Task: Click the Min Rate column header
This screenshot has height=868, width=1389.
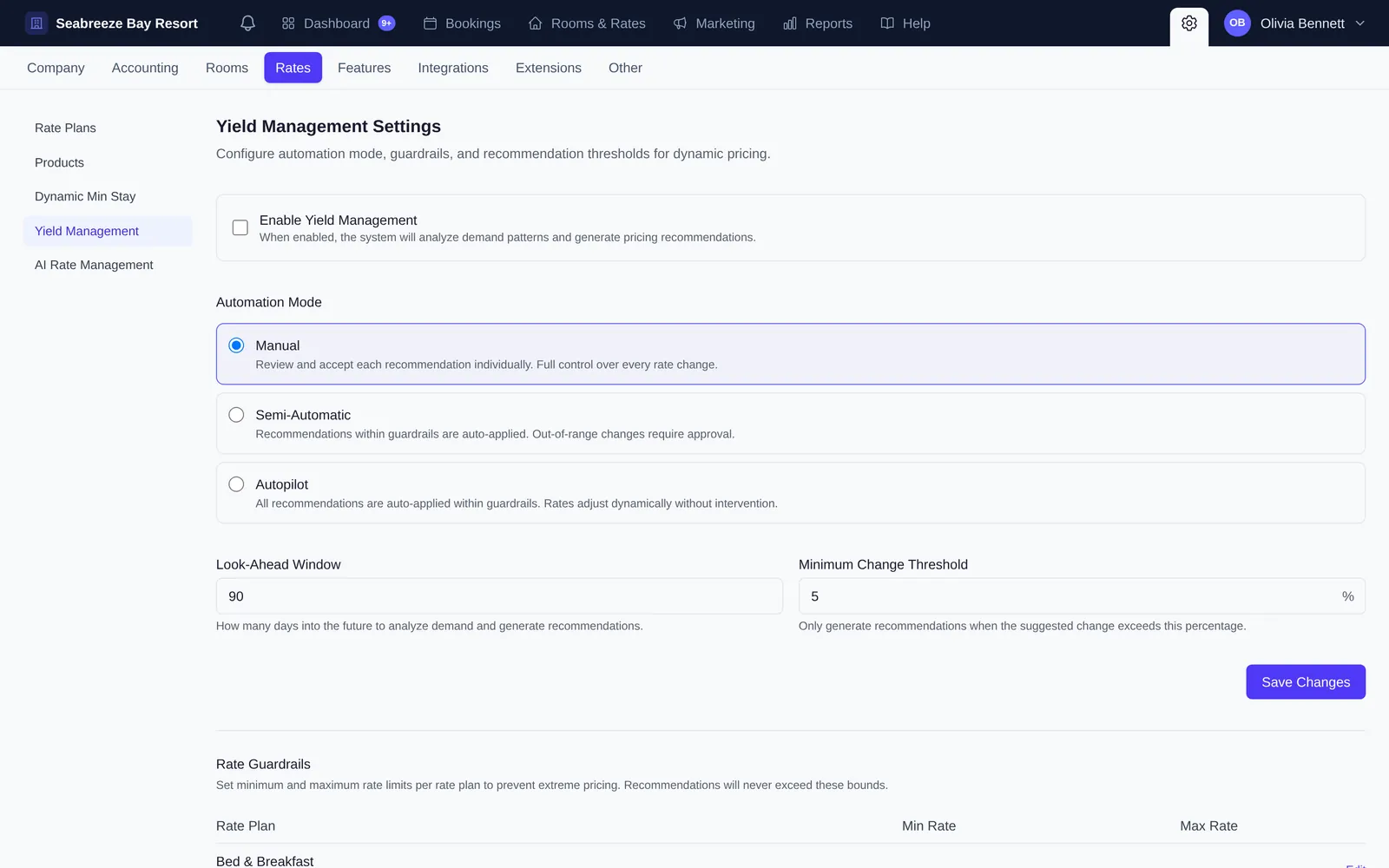Action: 929,826
